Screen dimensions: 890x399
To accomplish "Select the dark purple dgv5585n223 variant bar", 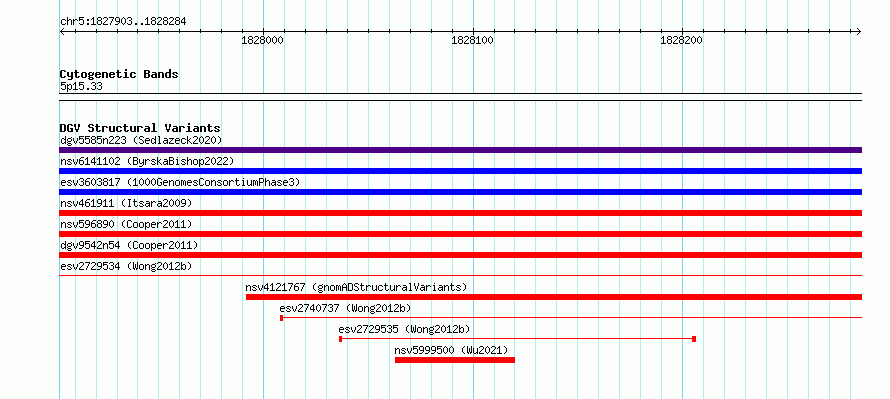I will pyautogui.click(x=460, y=150).
